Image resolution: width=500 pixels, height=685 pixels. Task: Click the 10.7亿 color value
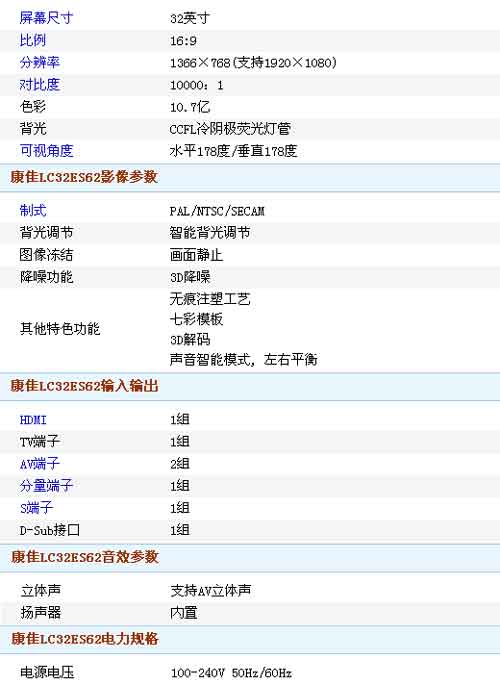[190, 107]
